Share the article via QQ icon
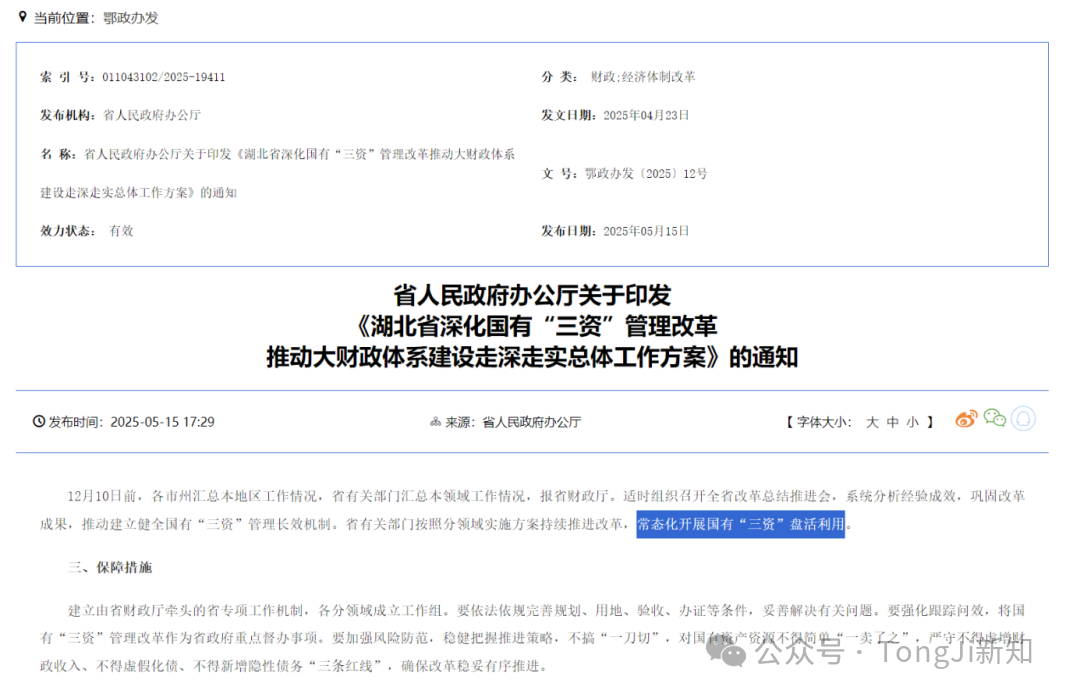1067x694 pixels. pyautogui.click(x=1023, y=419)
